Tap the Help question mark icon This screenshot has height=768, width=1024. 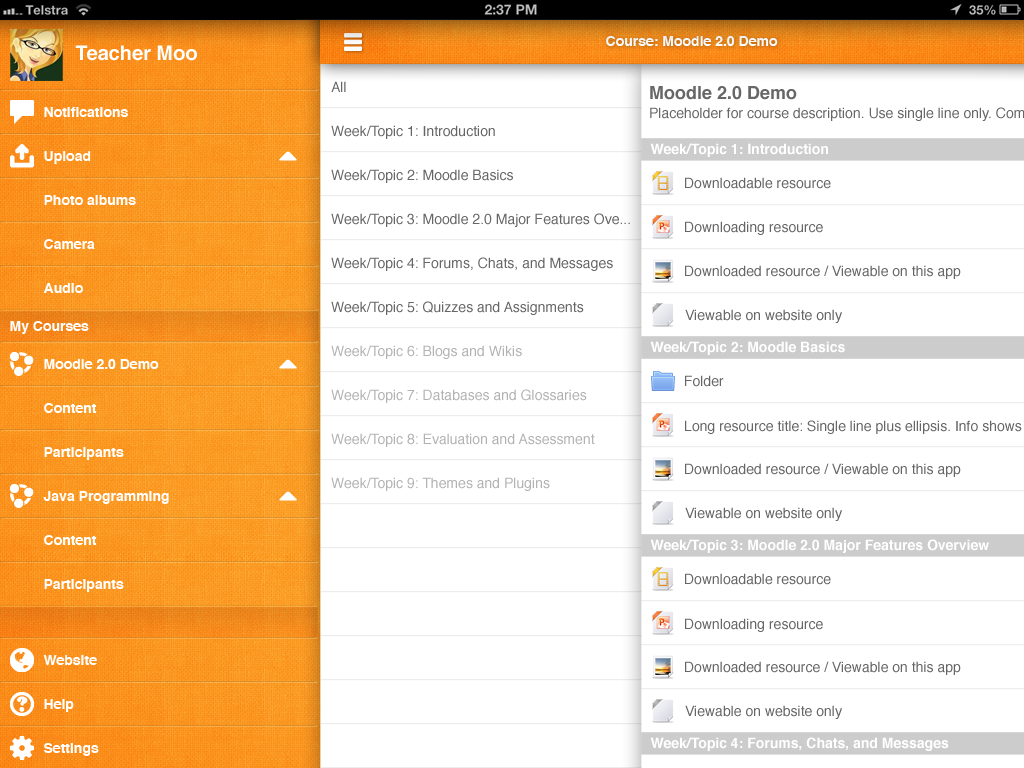click(x=22, y=704)
